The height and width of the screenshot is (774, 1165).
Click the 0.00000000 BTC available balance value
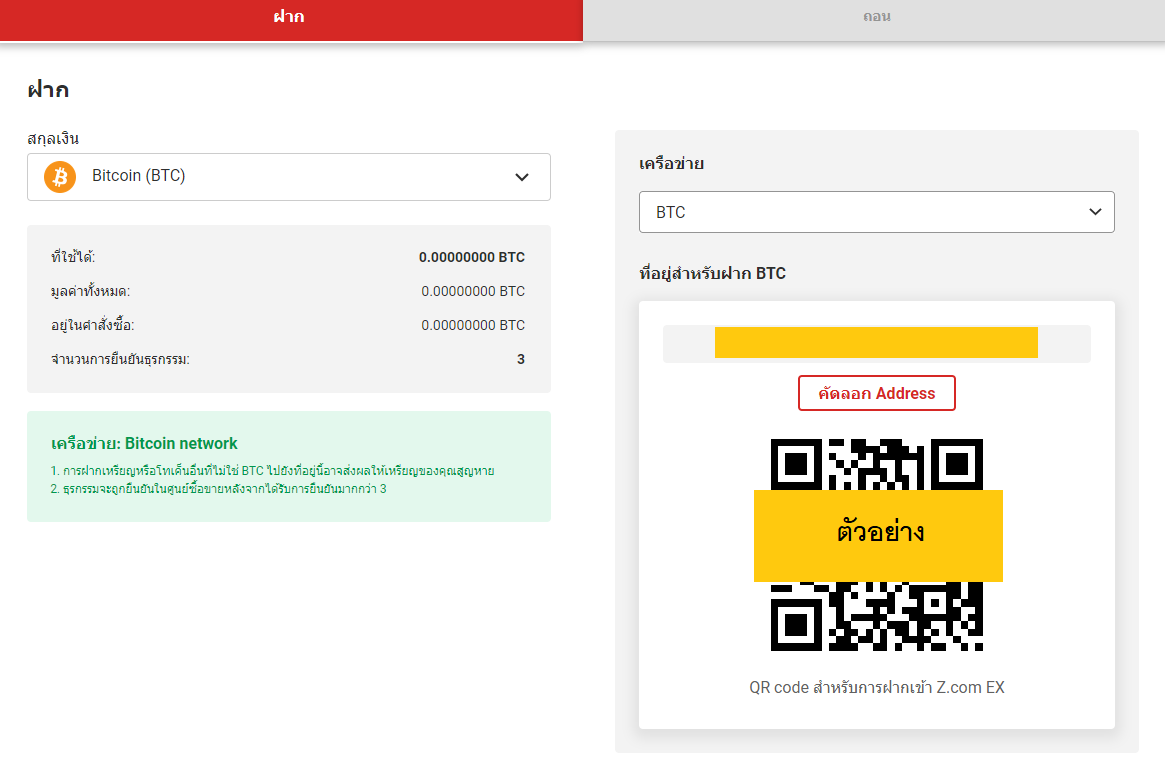click(472, 257)
